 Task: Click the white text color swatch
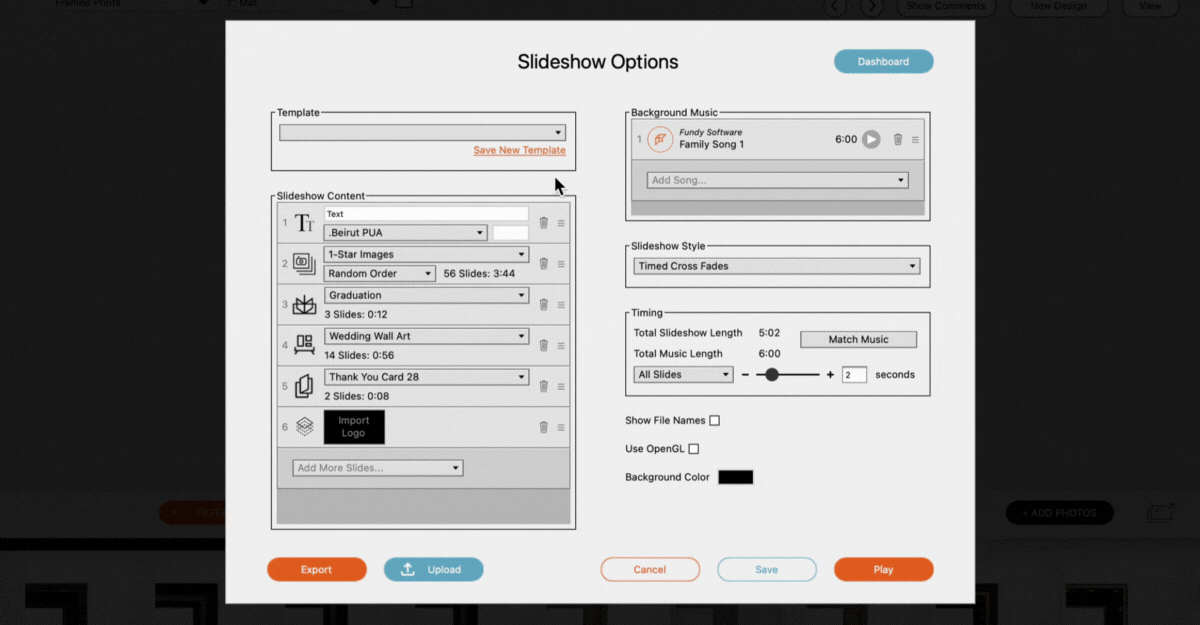click(x=510, y=233)
